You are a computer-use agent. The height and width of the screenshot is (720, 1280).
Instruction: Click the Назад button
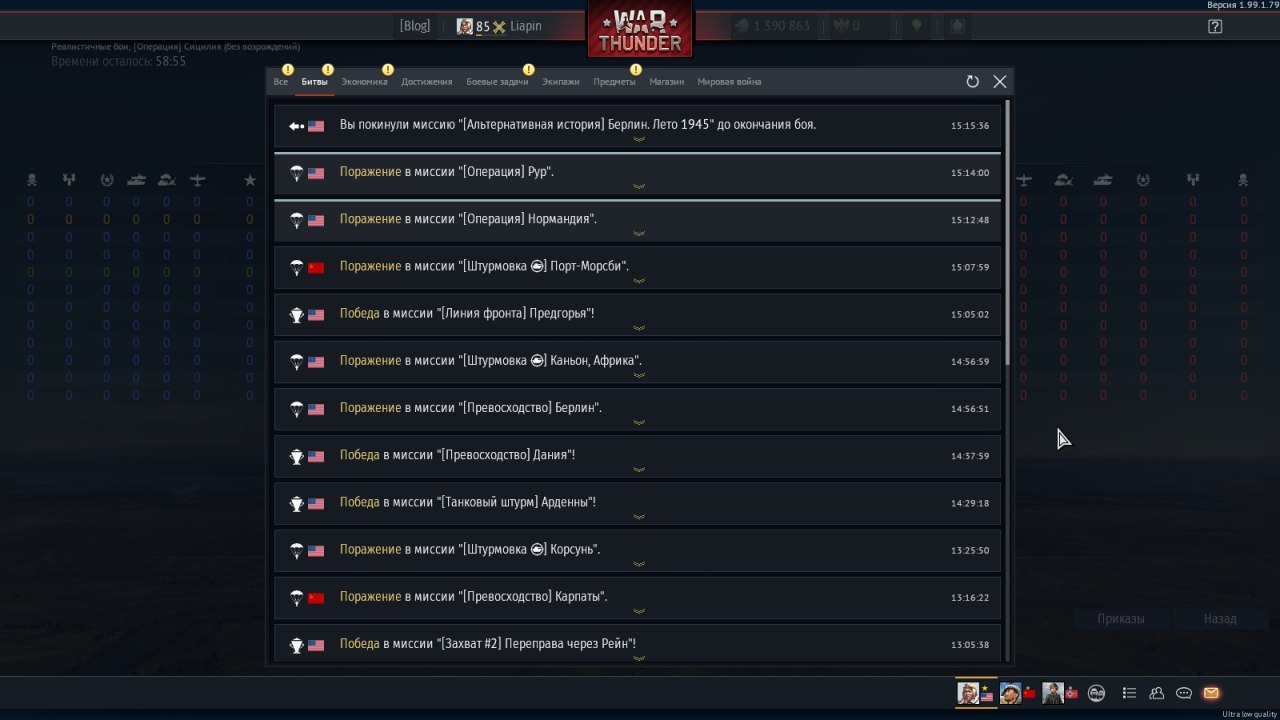pos(1220,619)
